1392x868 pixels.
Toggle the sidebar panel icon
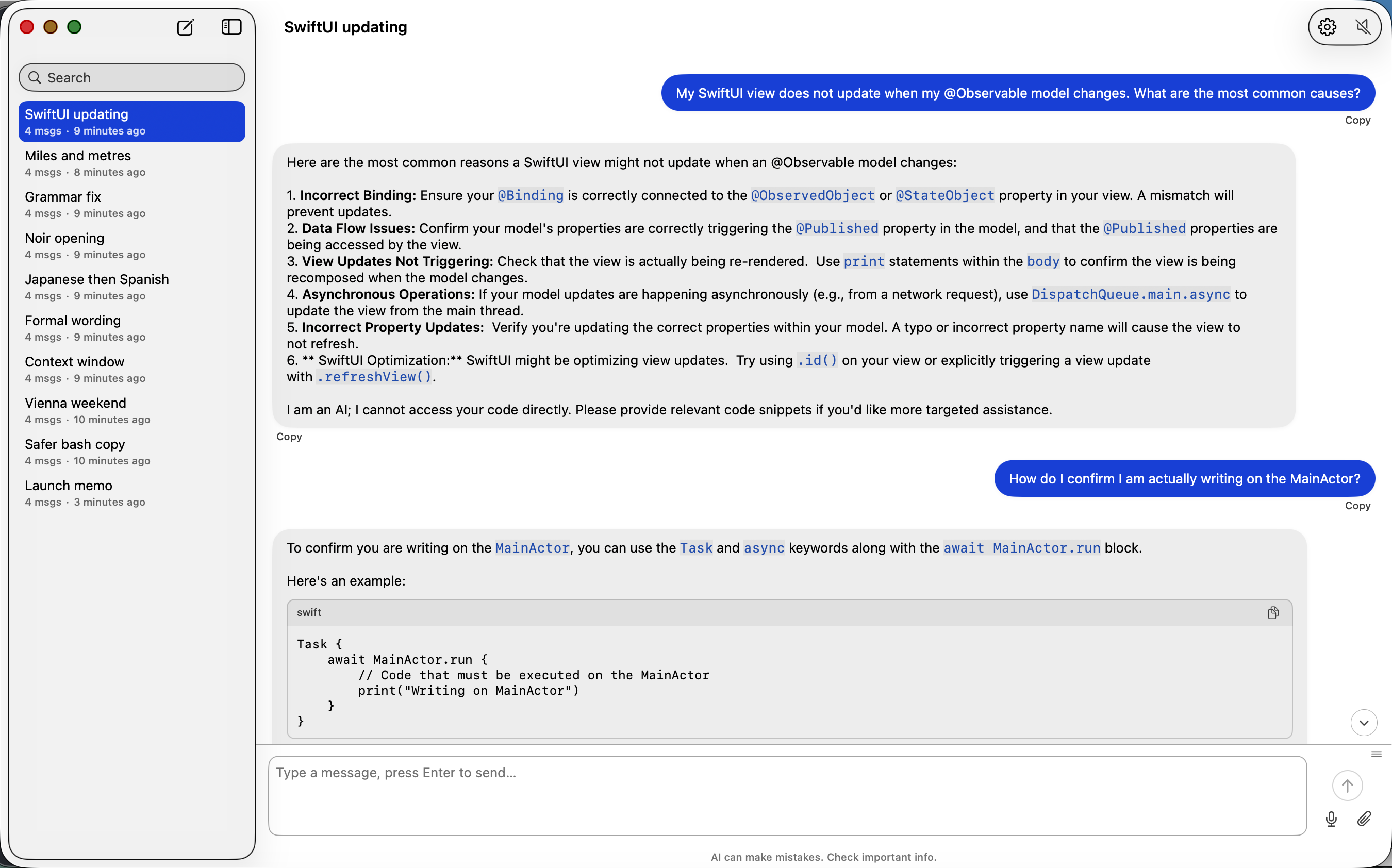231,27
